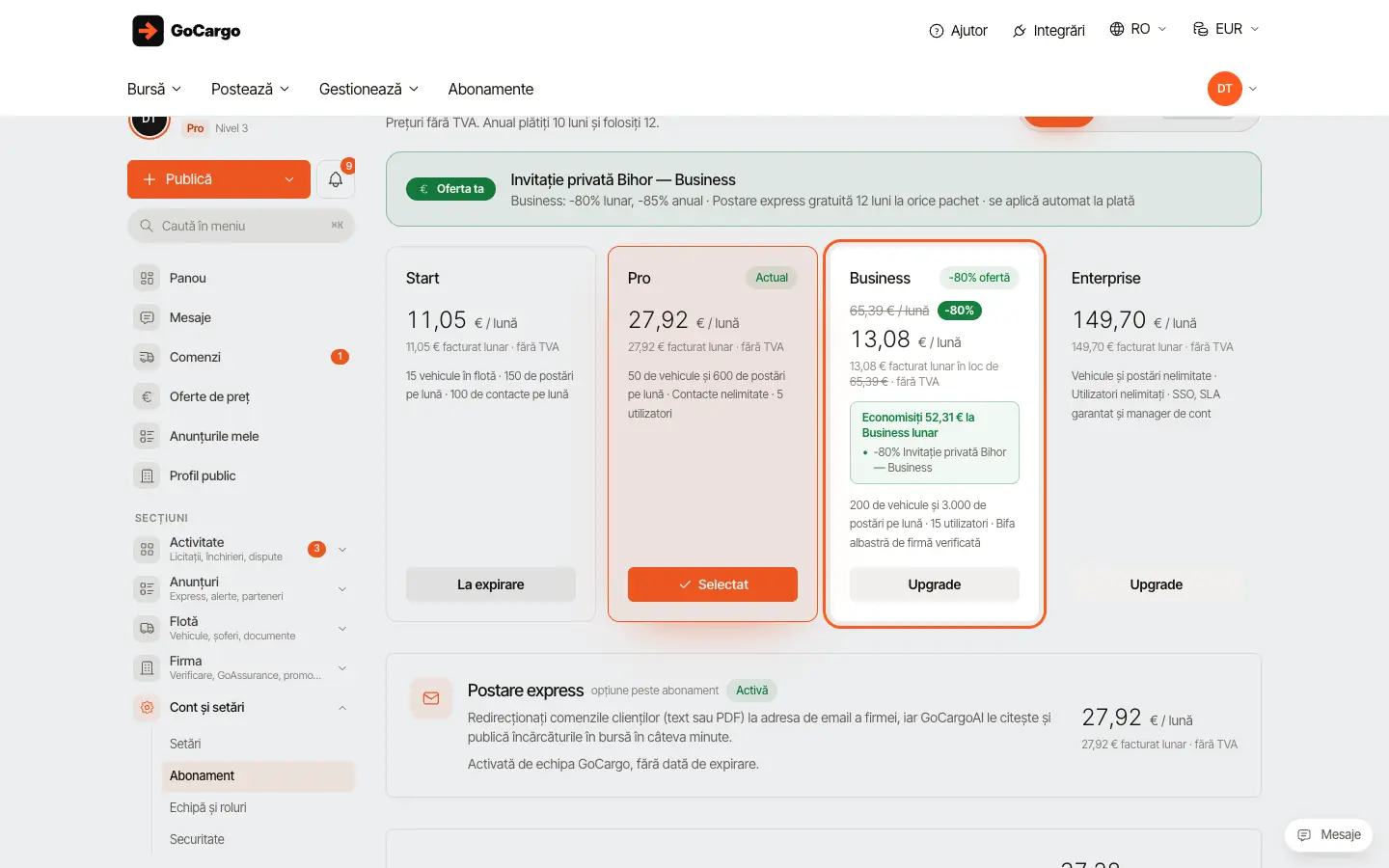Click the globe language icon
Viewport: 1389px width, 868px height.
click(1117, 29)
